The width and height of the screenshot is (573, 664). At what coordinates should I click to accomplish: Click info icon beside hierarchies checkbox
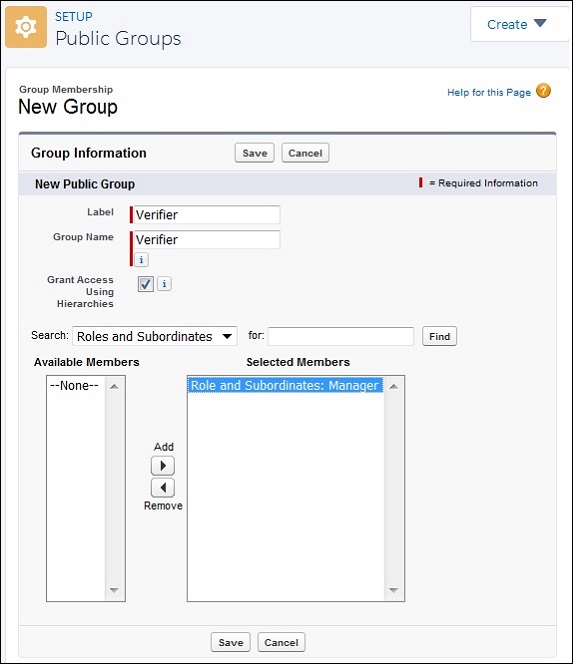tap(164, 283)
